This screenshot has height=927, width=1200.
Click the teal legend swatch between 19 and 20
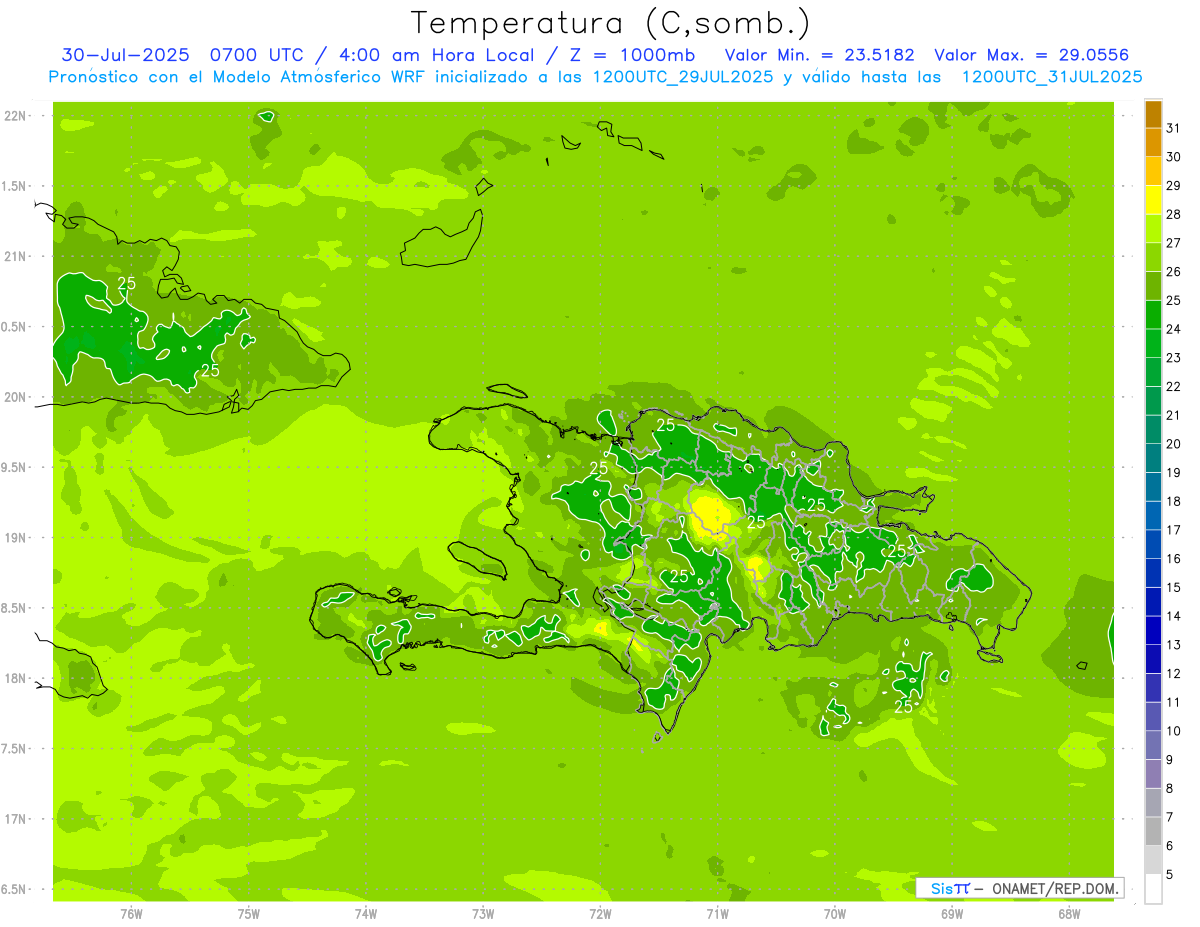click(x=1153, y=458)
